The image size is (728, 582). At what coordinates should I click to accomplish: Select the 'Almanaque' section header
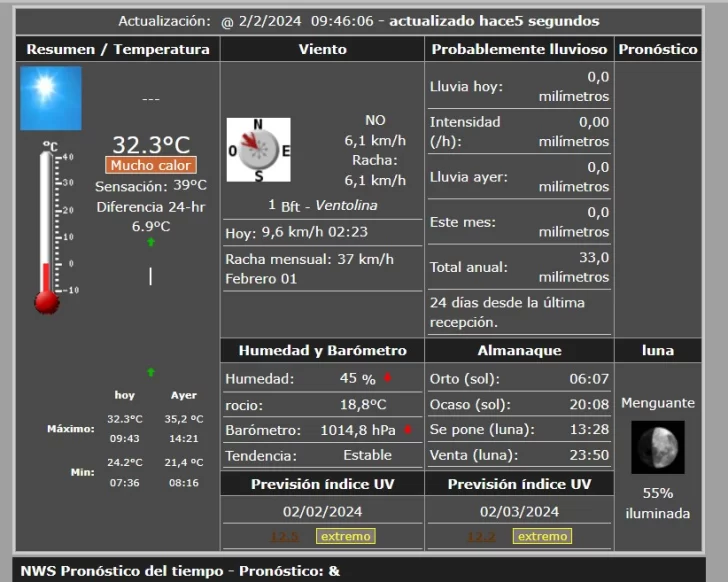pyautogui.click(x=519, y=350)
